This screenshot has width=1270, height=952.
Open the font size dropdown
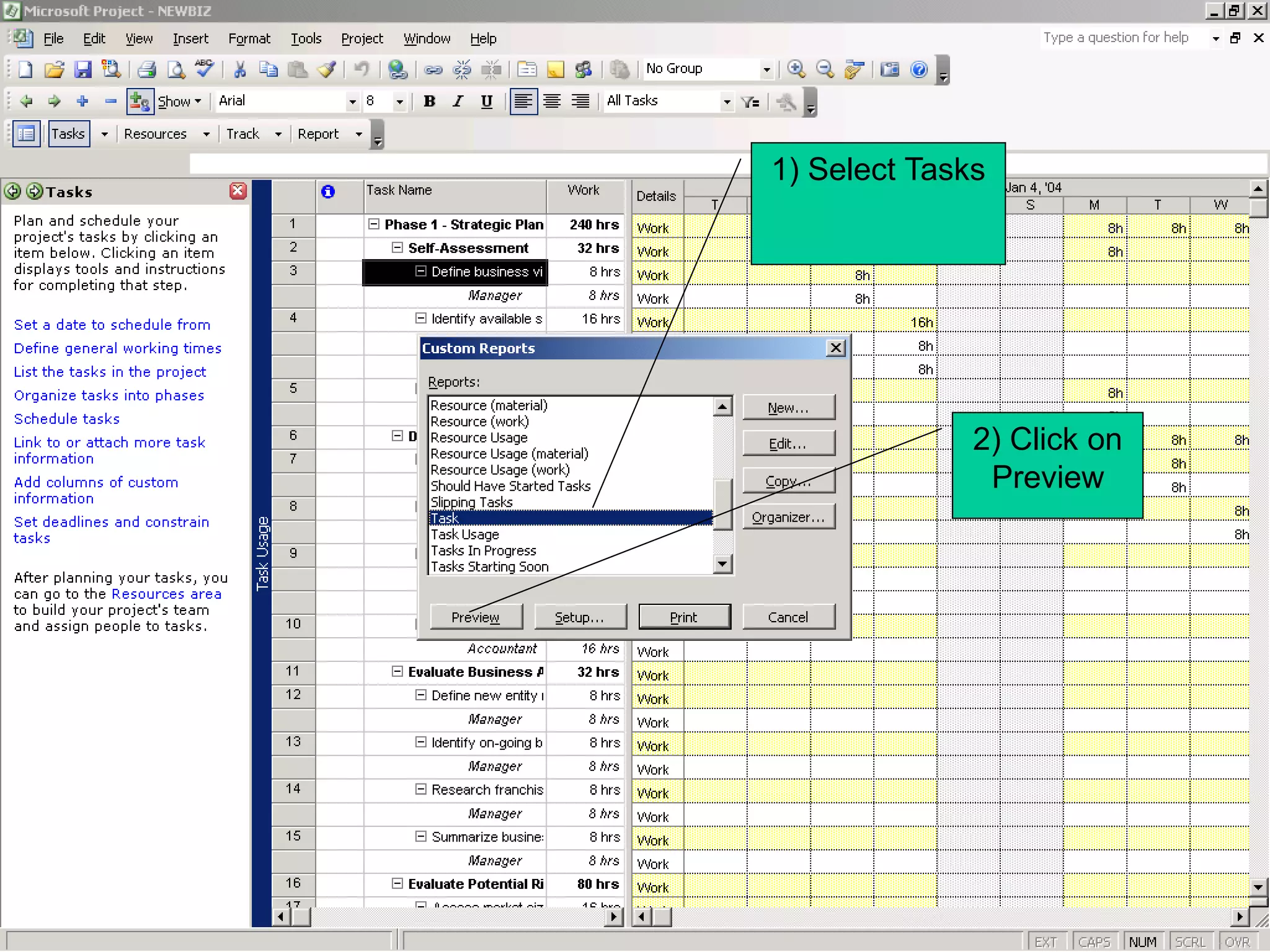[x=399, y=102]
